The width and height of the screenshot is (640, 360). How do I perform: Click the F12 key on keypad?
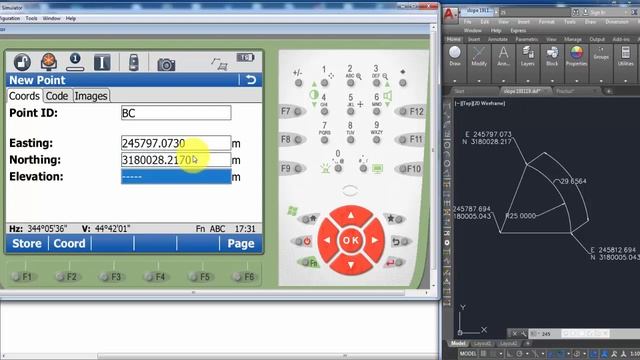pos(410,111)
